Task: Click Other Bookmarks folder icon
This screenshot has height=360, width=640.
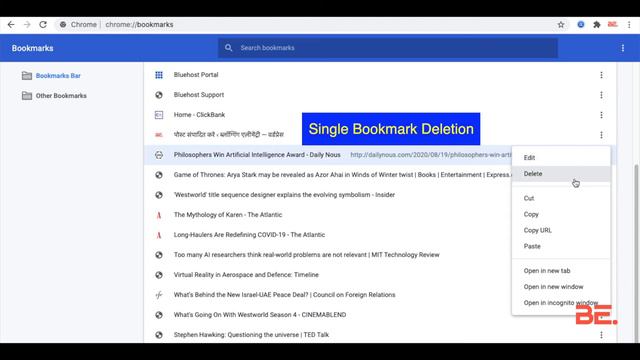Action: [27, 96]
